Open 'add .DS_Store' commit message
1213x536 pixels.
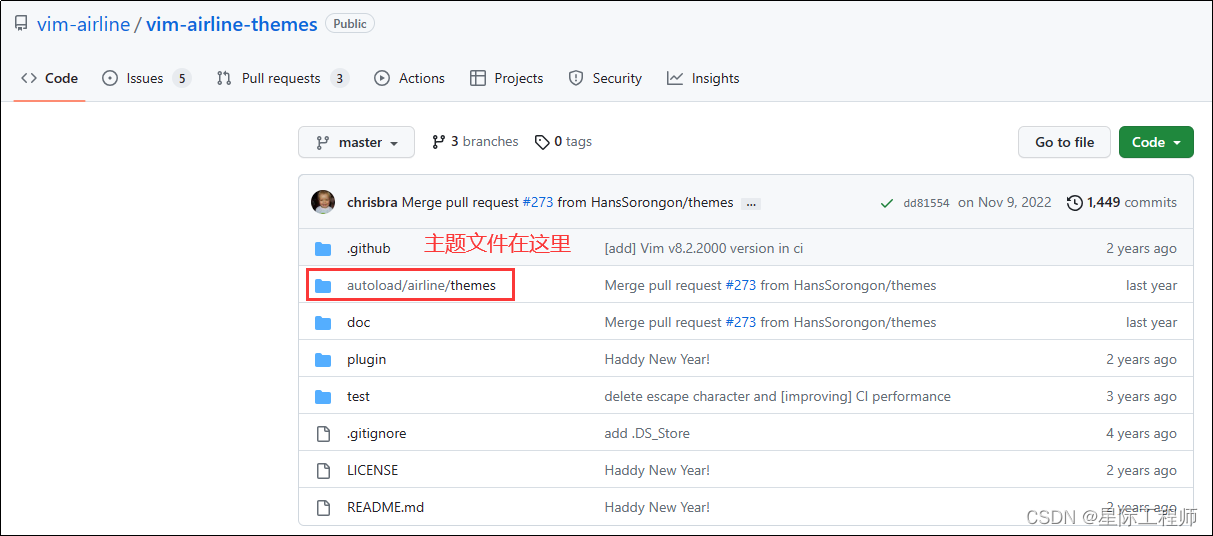click(x=647, y=433)
